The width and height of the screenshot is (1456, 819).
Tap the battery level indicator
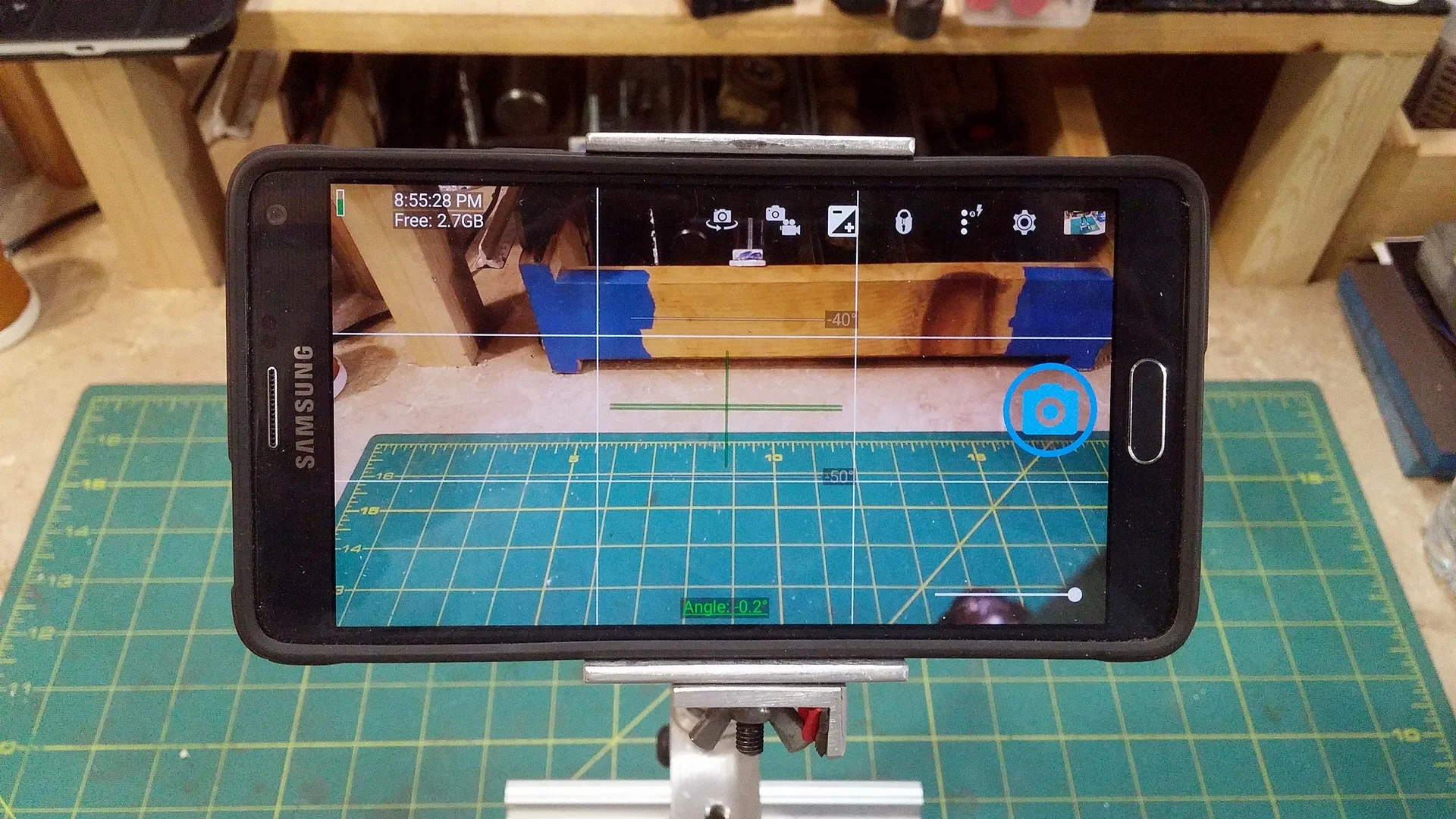coord(341,202)
